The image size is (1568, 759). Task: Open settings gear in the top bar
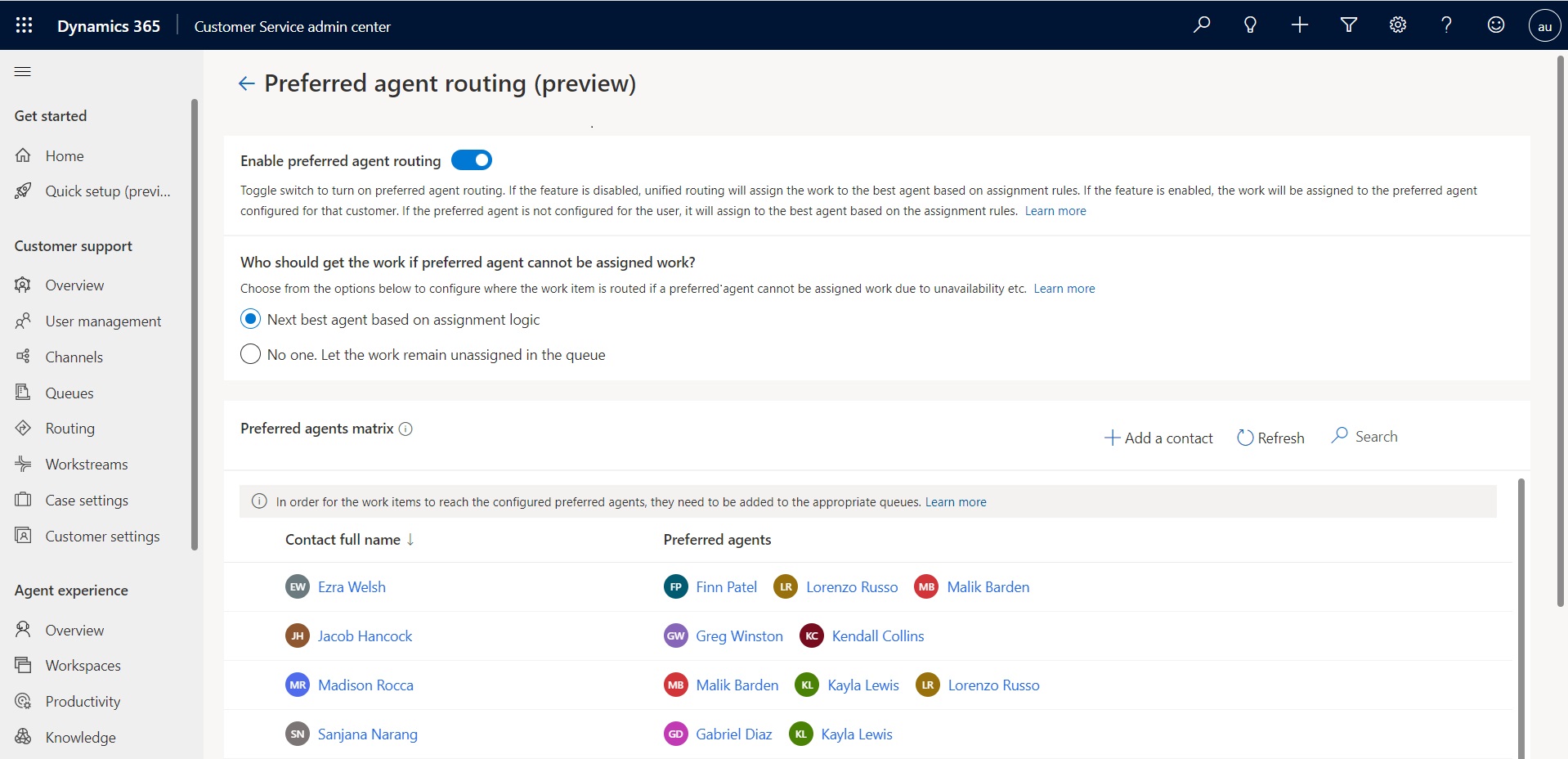pos(1397,25)
